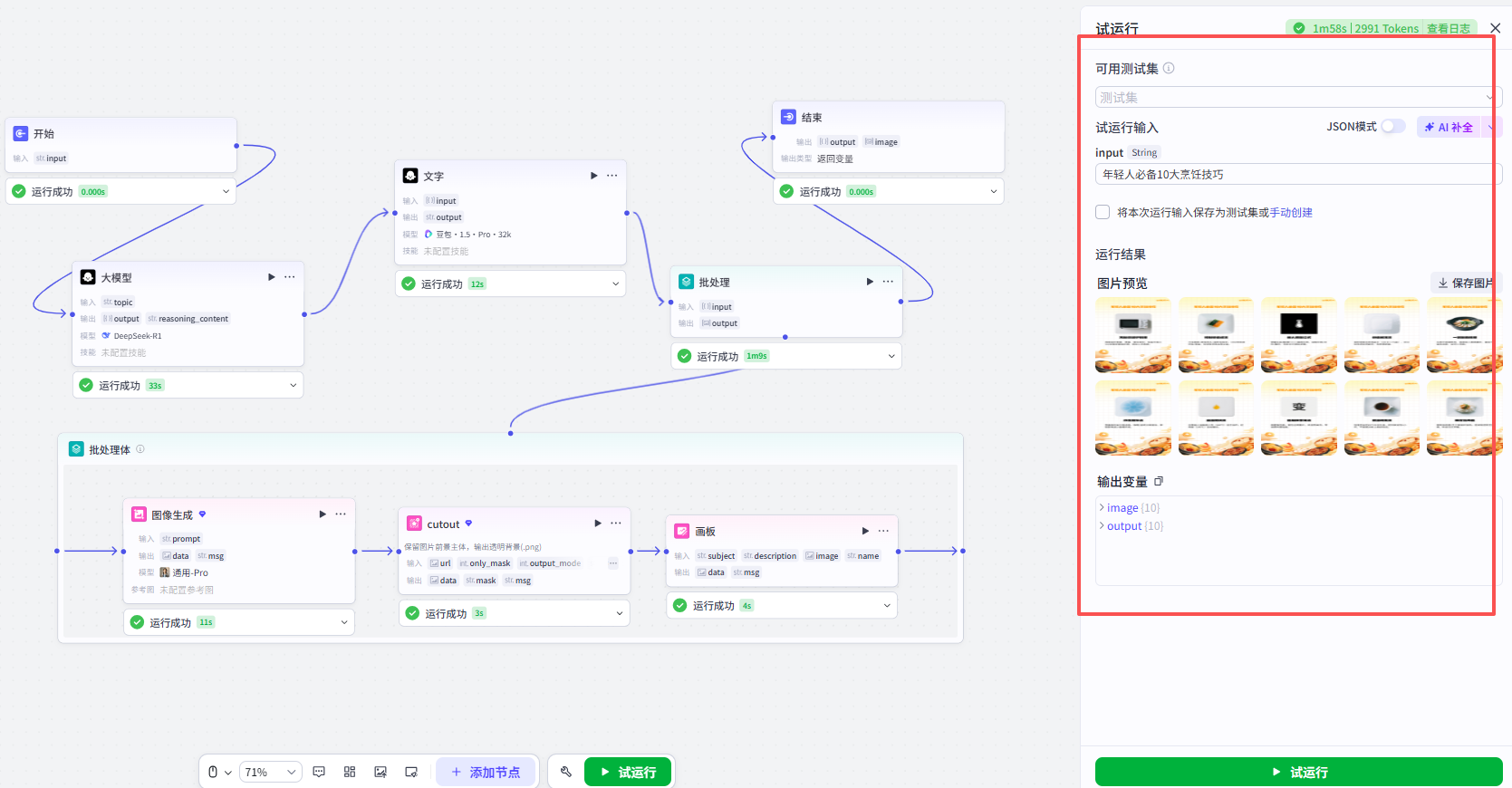
Task: Click the 保存图片 button
Action: (x=1465, y=283)
